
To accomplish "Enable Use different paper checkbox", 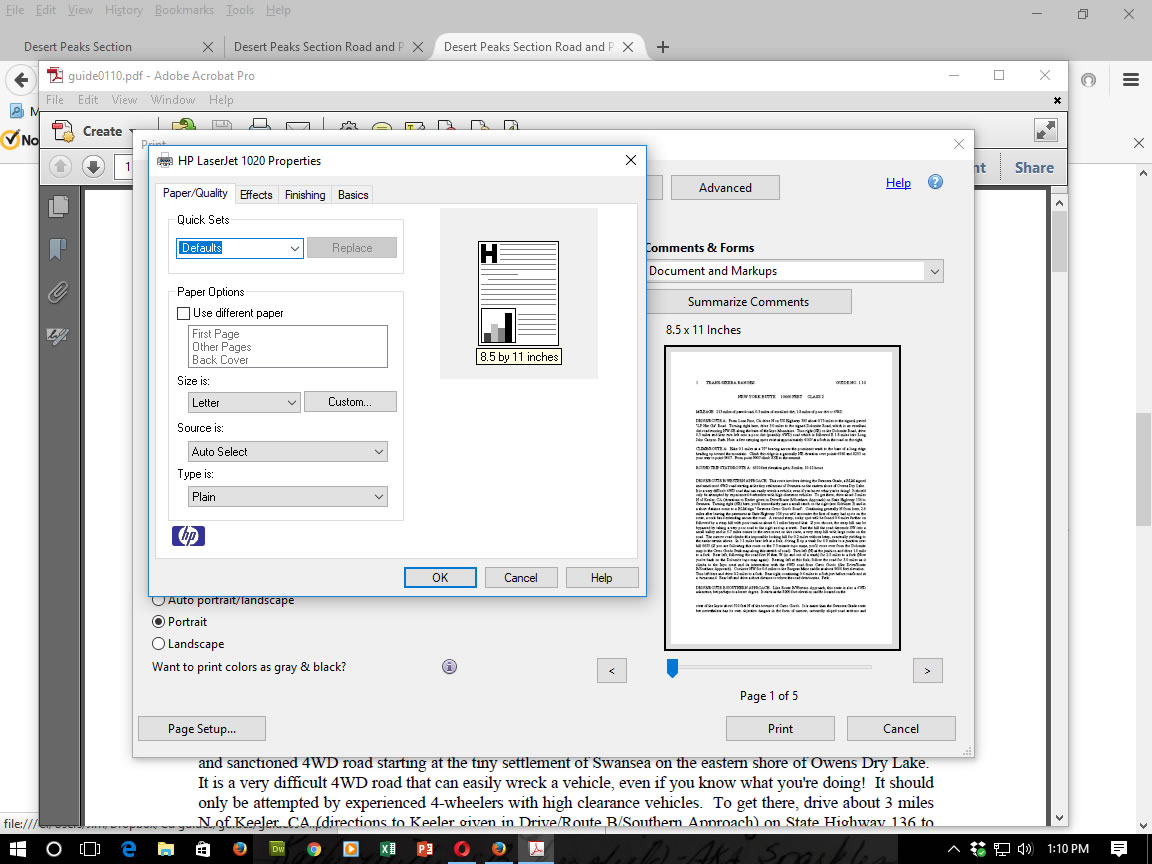I will click(184, 313).
